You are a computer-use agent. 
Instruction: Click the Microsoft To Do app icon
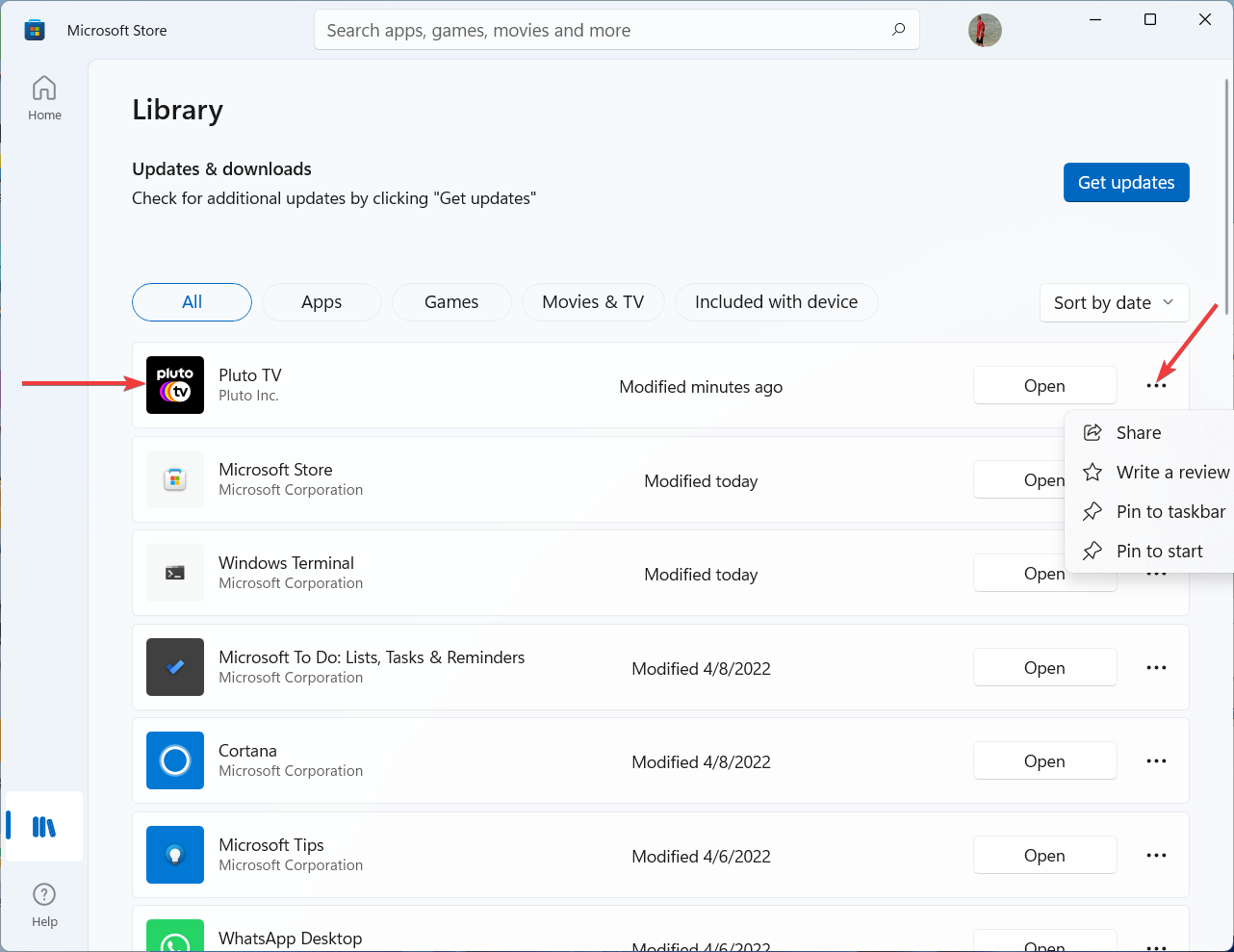175,667
